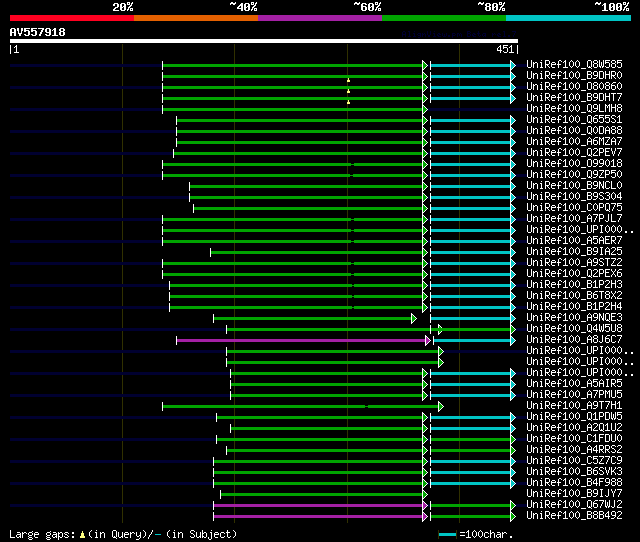Click the purple alignment bar in B8B492 row

pos(320,517)
